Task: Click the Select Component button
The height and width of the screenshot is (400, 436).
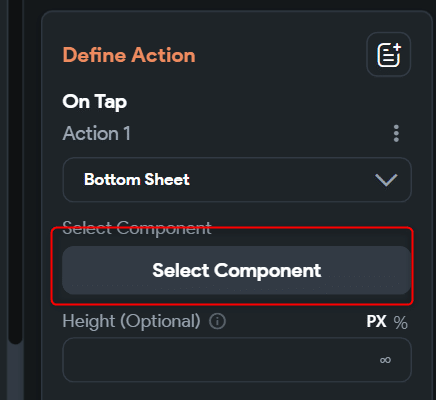Action: 237,270
